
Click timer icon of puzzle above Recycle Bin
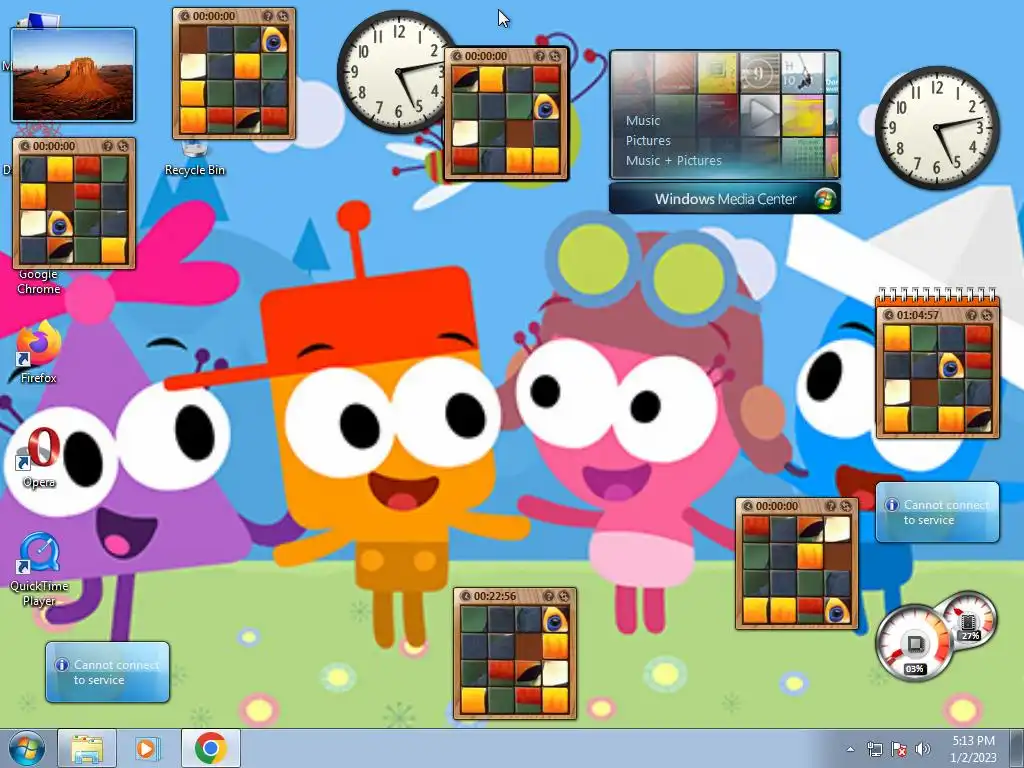coord(185,16)
